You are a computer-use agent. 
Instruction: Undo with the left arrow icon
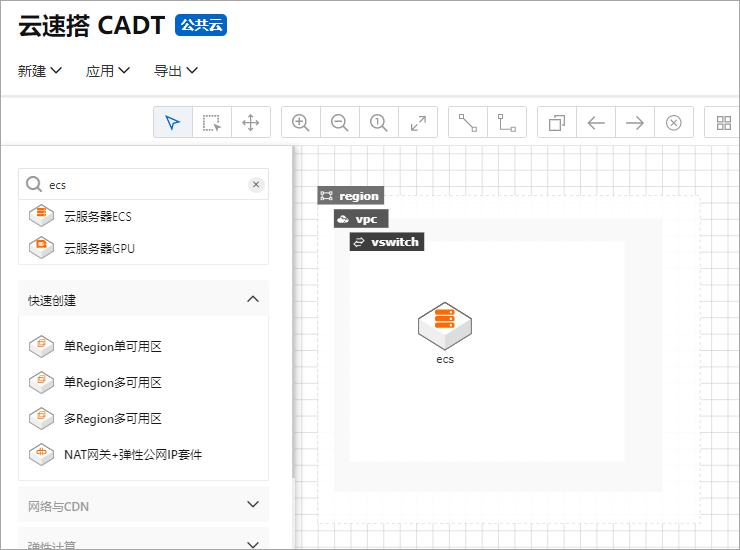596,123
